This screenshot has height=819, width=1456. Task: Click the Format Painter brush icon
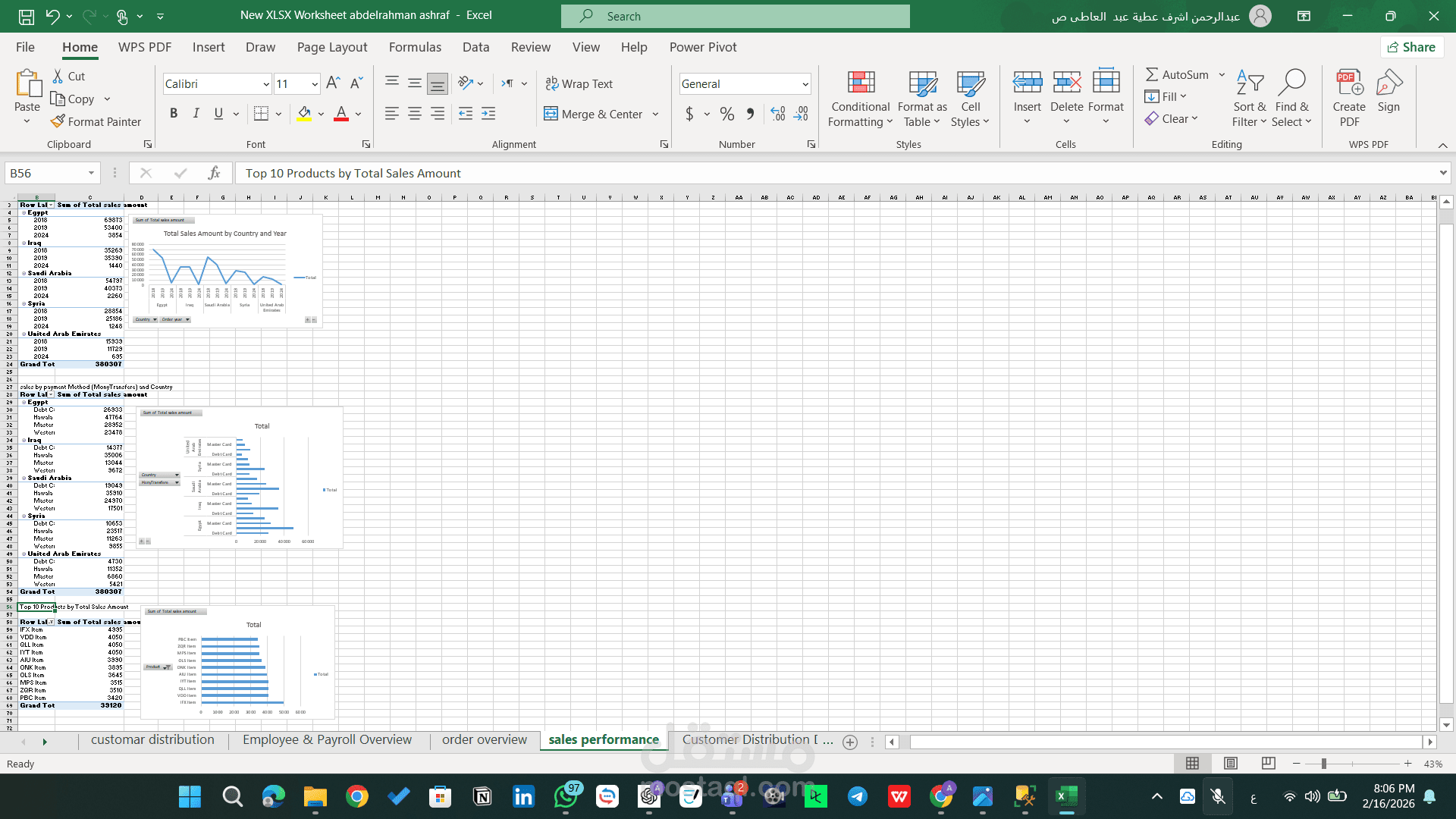(x=58, y=121)
